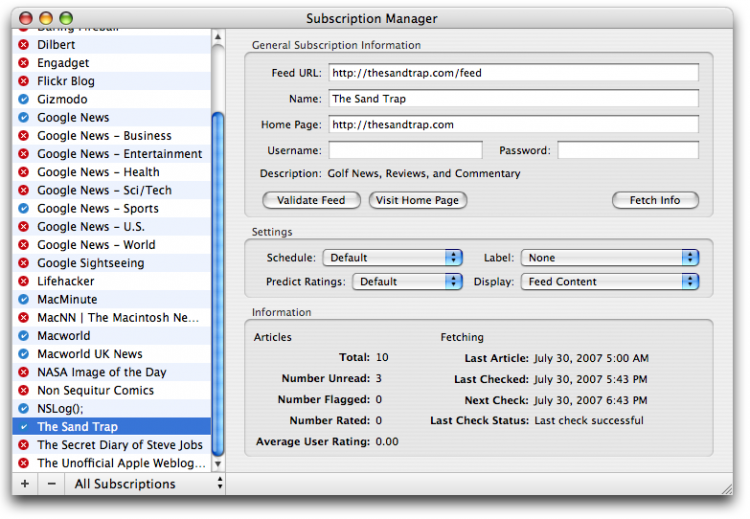Select the Engadget subscription name
The image size is (750, 519).
click(63, 63)
